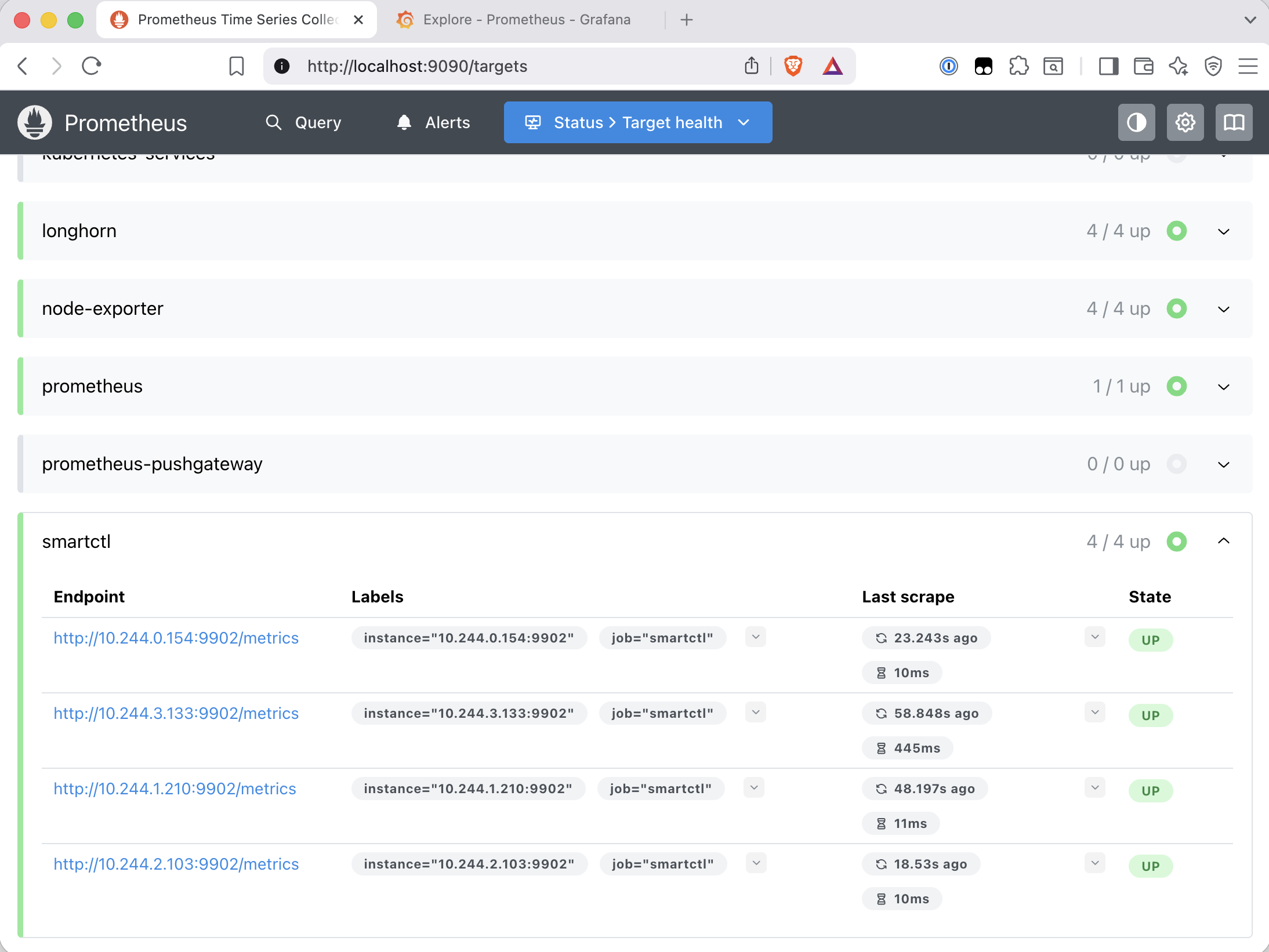
Task: Open the browser hamburger menu
Action: pyautogui.click(x=1248, y=66)
